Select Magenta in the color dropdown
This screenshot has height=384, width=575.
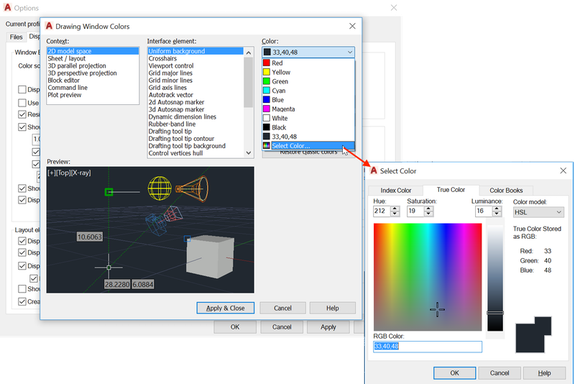click(x=308, y=109)
